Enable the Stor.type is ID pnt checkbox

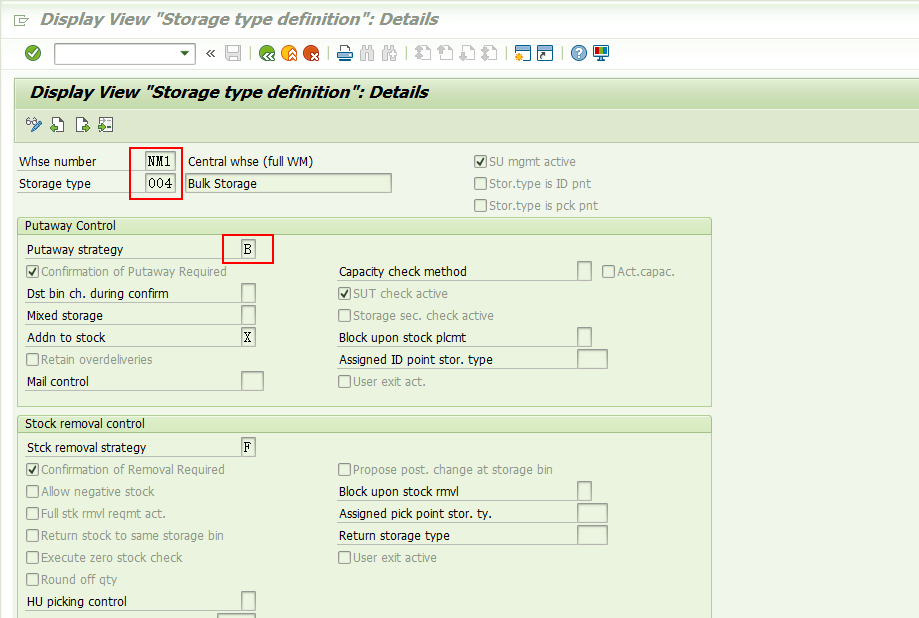click(480, 182)
